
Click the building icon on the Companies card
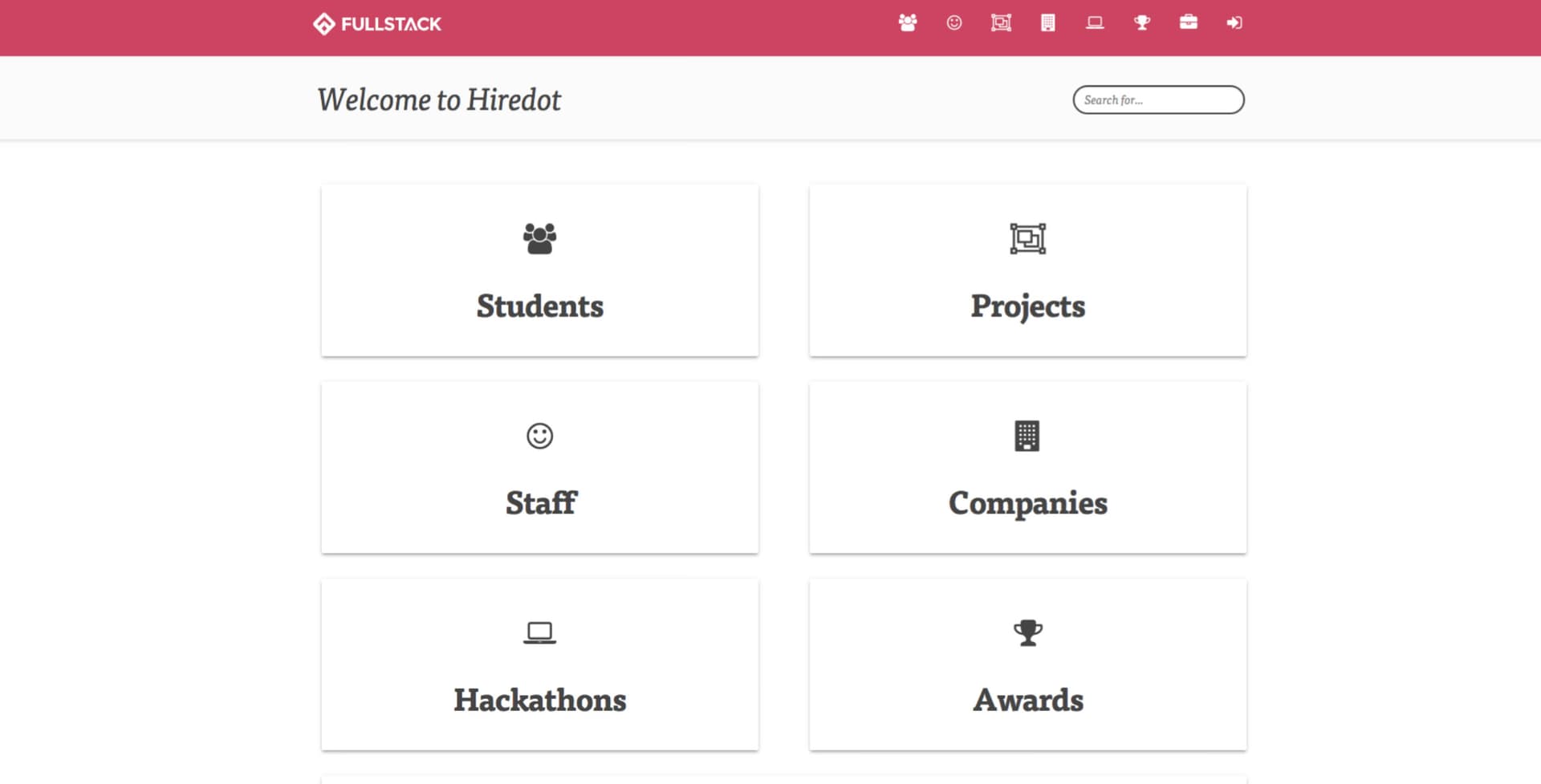pos(1027,435)
